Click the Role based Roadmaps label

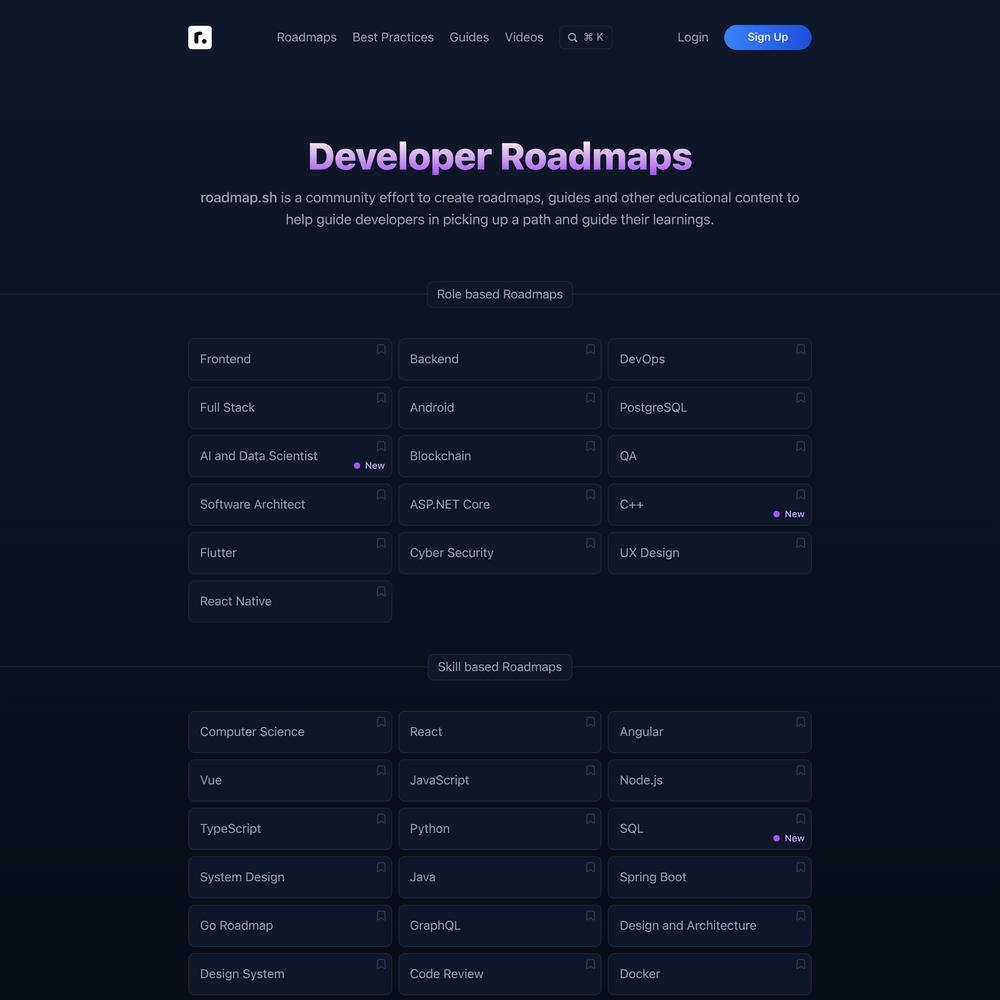(499, 294)
